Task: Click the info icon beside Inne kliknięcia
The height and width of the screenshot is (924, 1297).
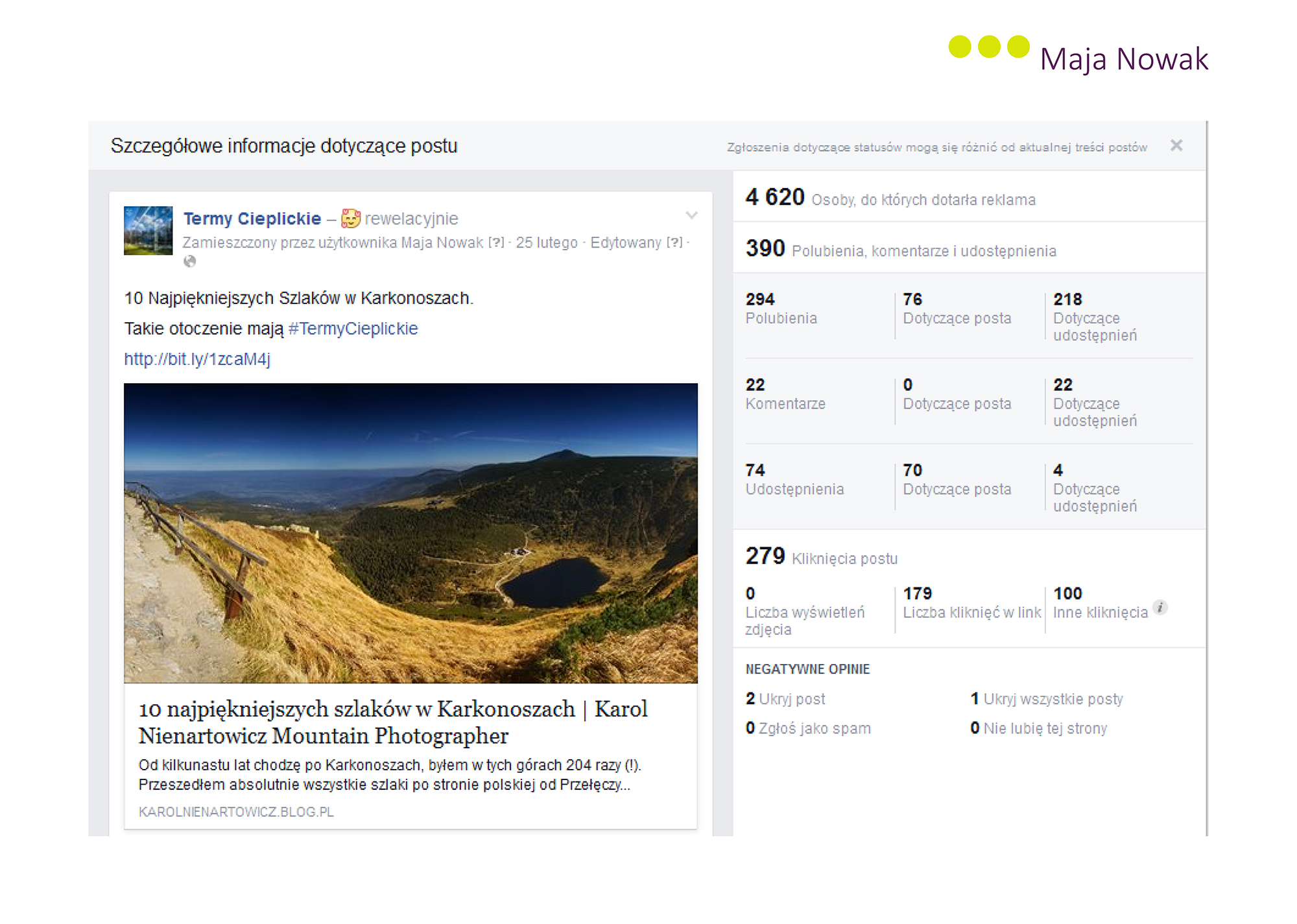Action: (1160, 608)
